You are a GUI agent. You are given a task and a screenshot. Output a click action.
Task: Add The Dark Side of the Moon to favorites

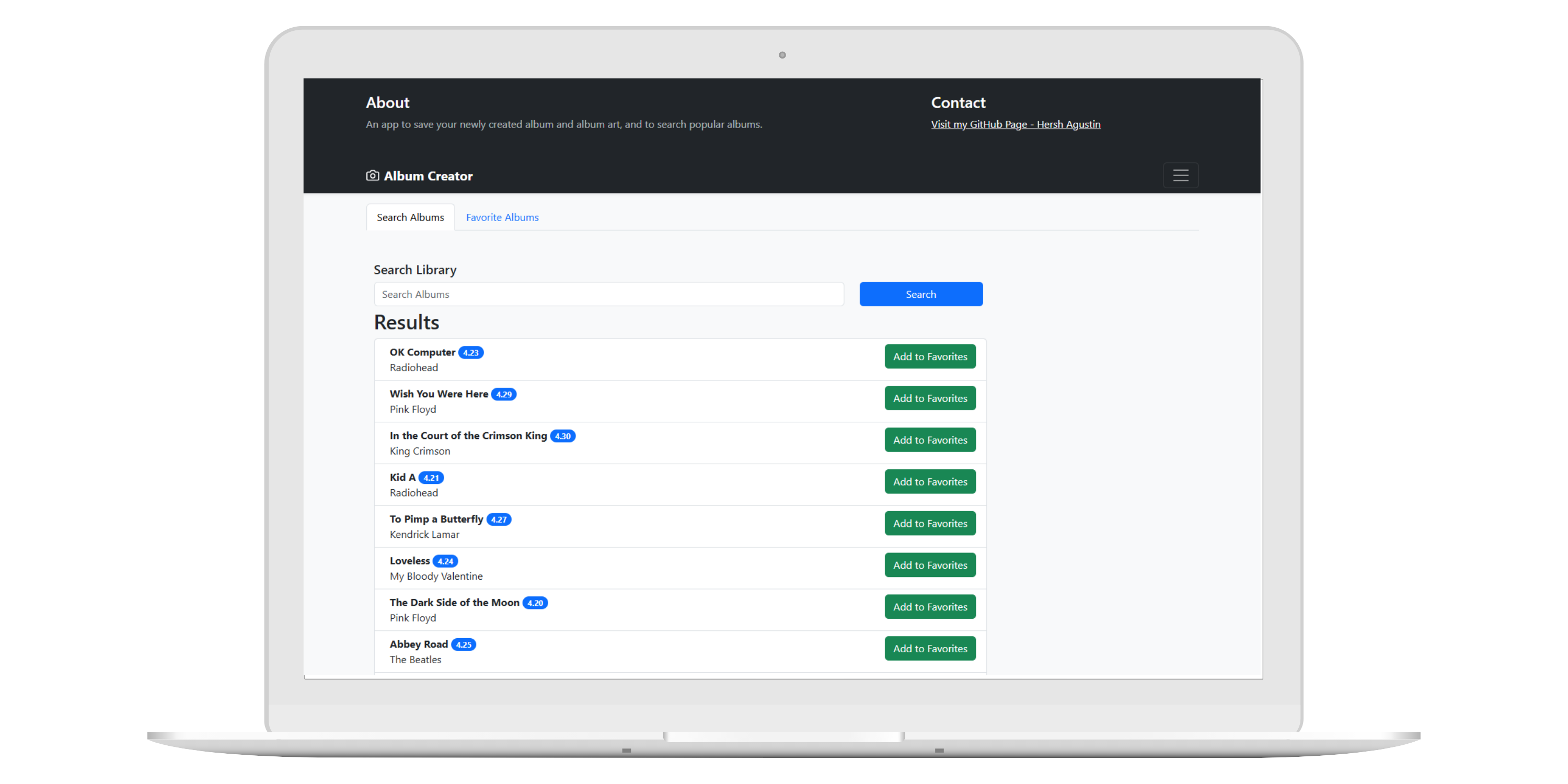pos(929,607)
